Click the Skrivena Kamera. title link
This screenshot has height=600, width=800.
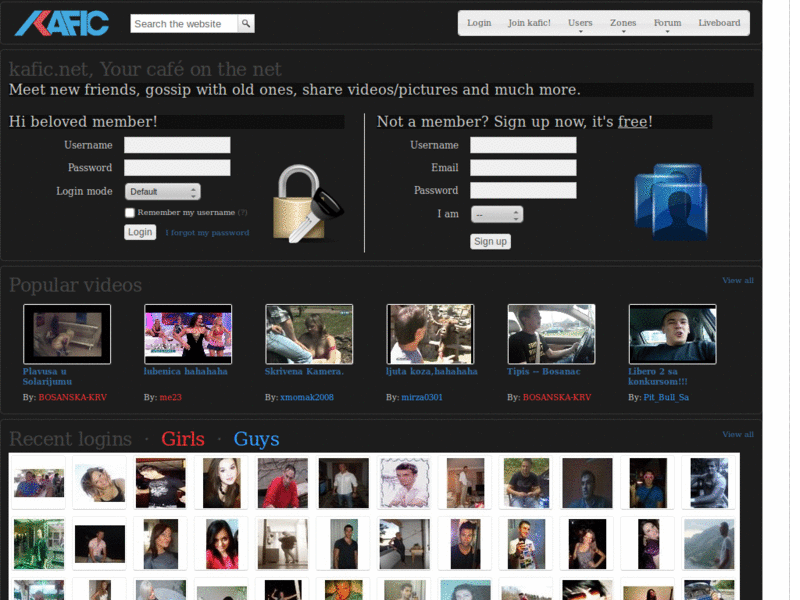304,371
